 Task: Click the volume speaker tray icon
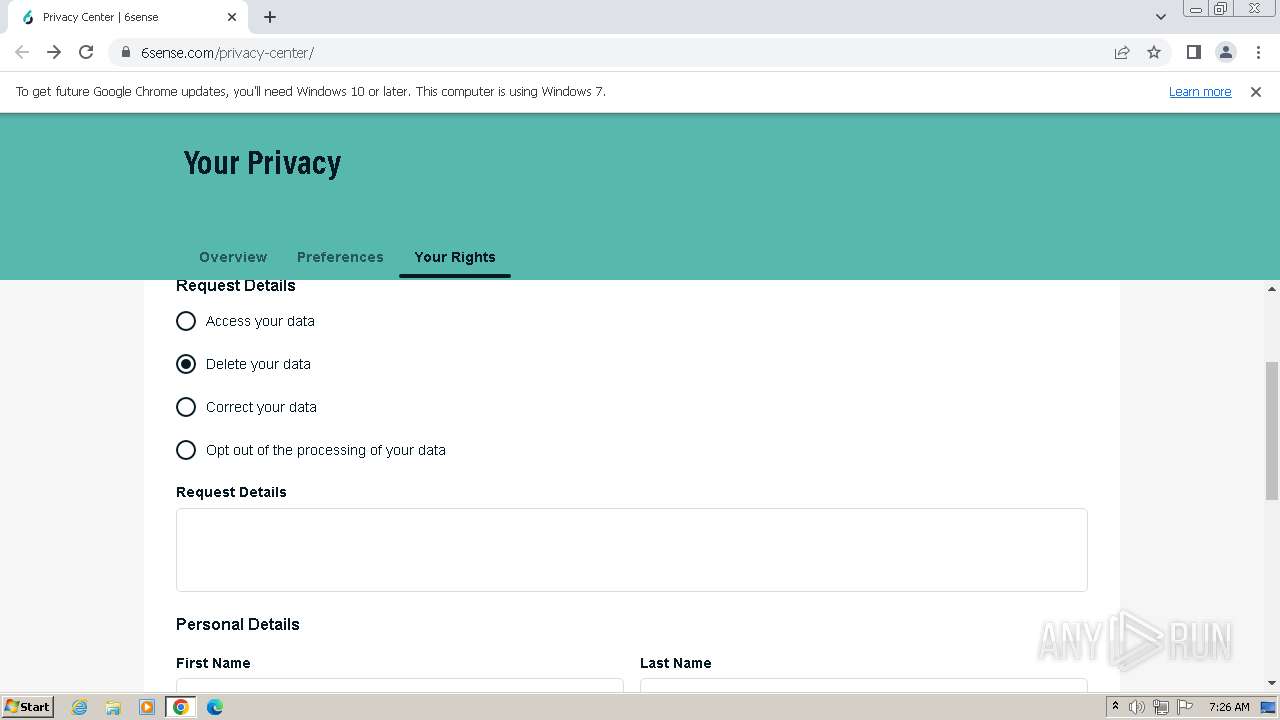point(1137,707)
